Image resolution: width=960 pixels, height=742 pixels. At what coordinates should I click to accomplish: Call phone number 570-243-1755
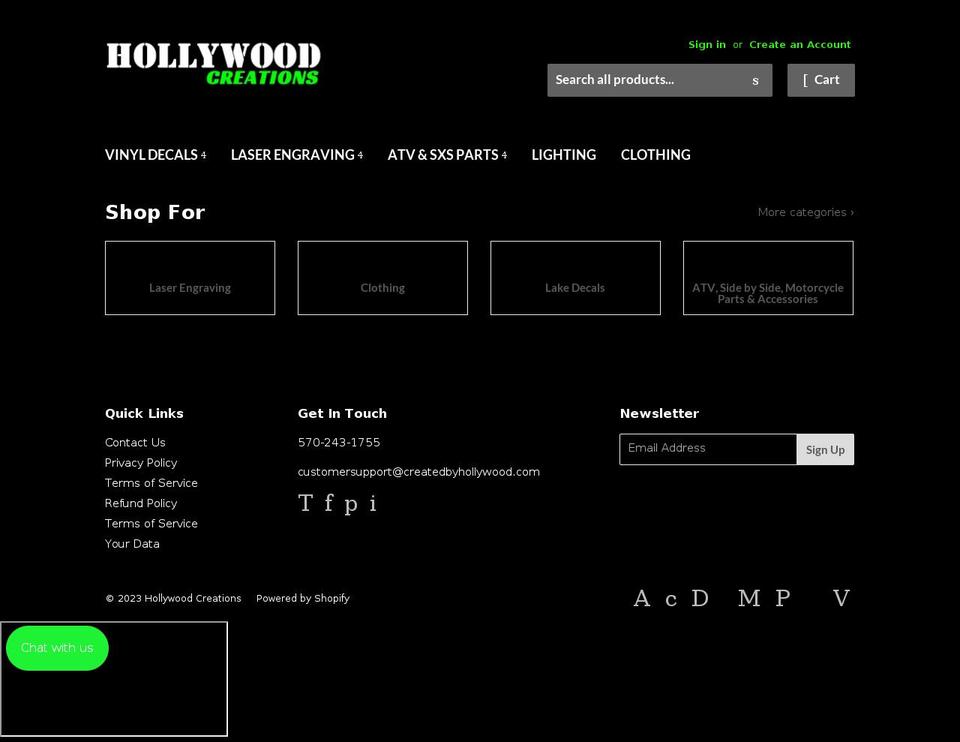339,443
